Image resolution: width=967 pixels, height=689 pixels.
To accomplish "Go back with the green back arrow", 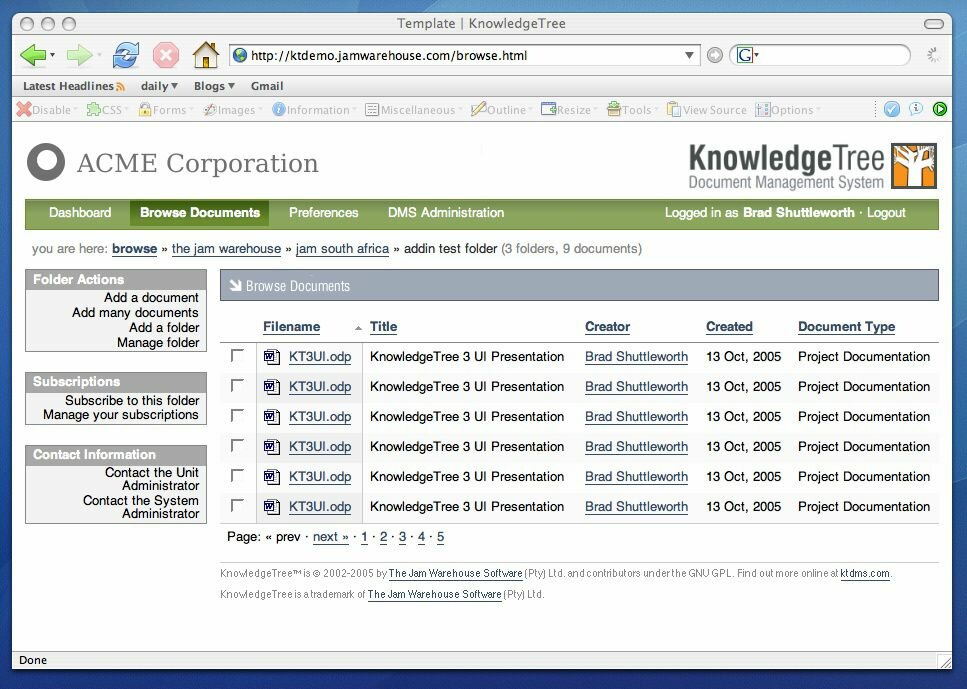I will (33, 55).
